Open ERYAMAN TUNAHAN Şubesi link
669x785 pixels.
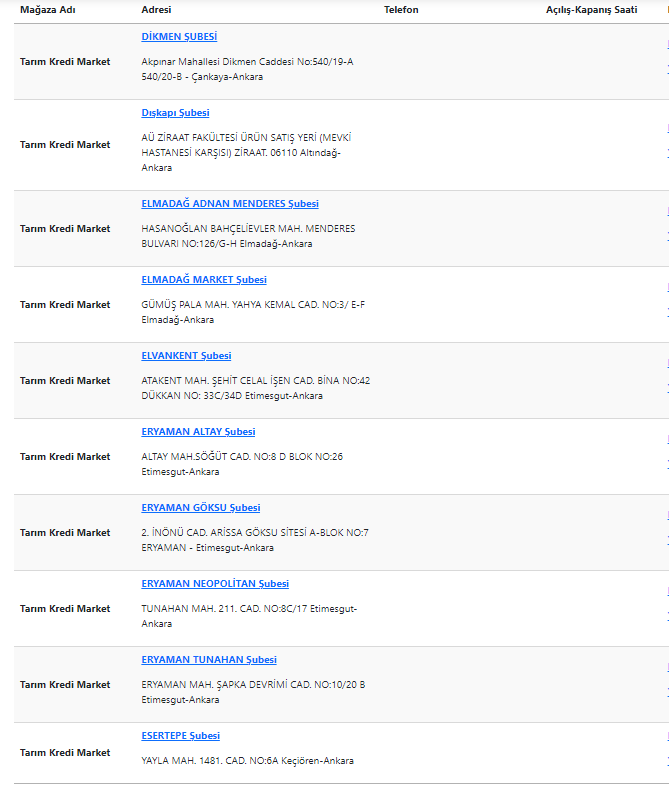point(209,660)
